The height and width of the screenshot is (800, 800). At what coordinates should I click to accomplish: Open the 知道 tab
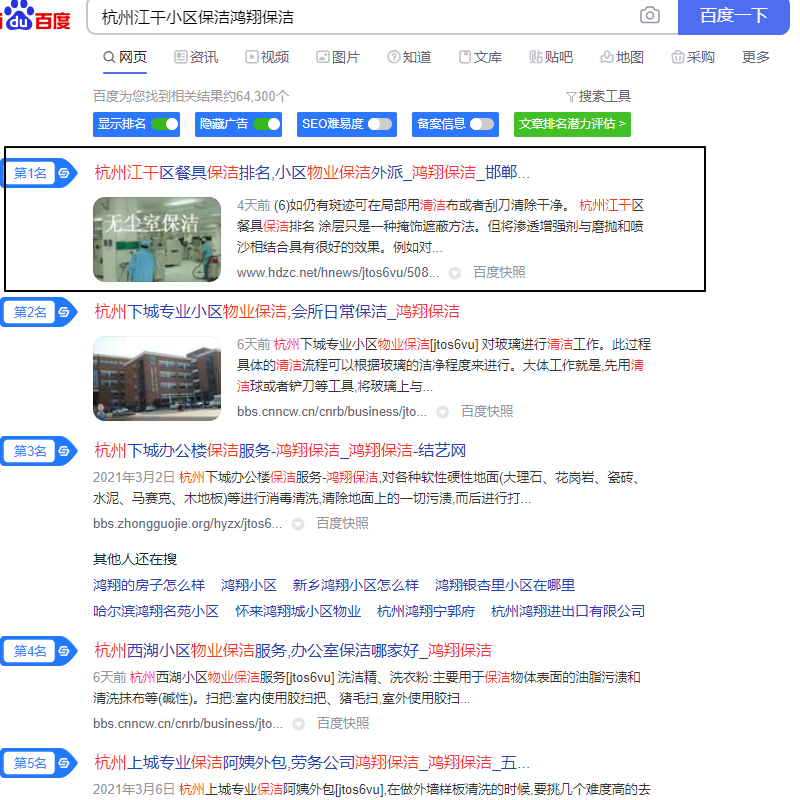click(x=409, y=57)
